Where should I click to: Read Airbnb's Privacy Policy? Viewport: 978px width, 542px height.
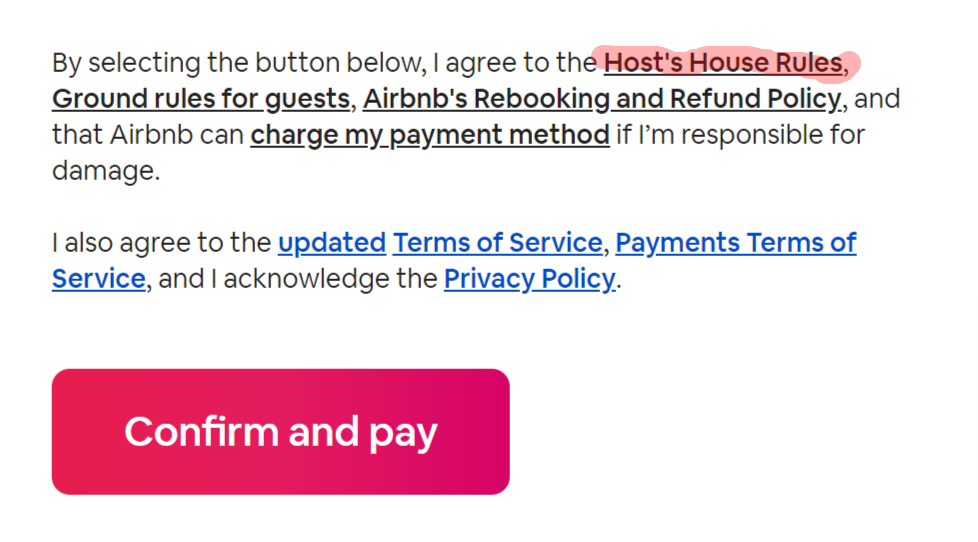[529, 278]
